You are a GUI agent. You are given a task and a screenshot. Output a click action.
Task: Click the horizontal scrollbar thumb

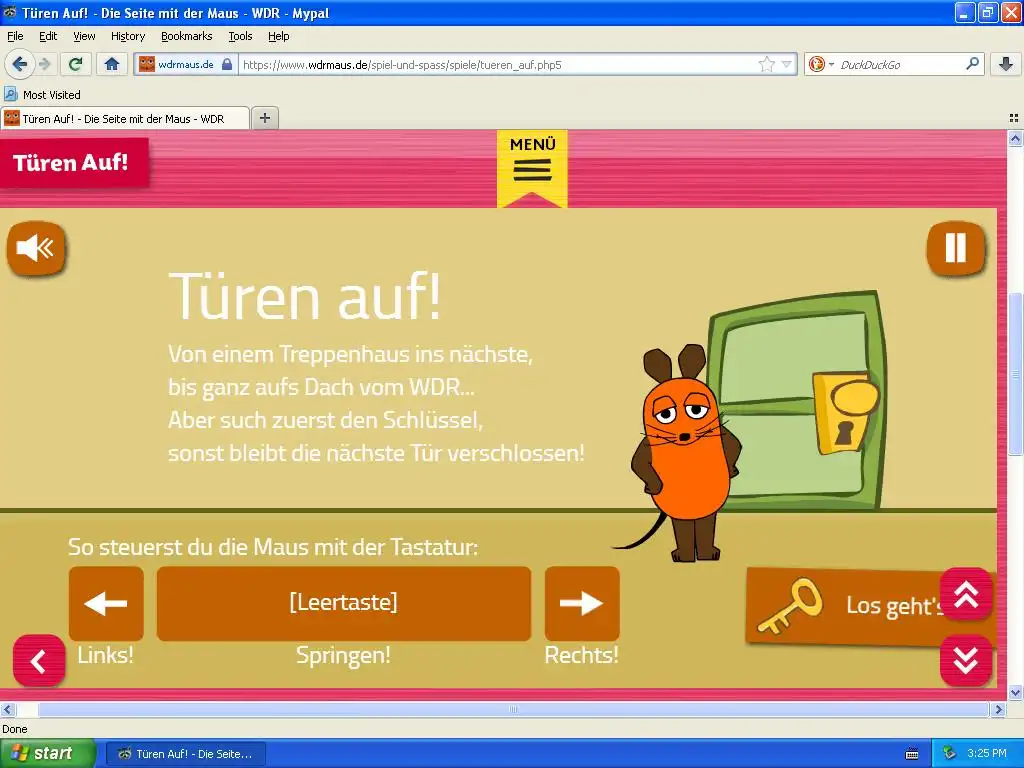(513, 709)
